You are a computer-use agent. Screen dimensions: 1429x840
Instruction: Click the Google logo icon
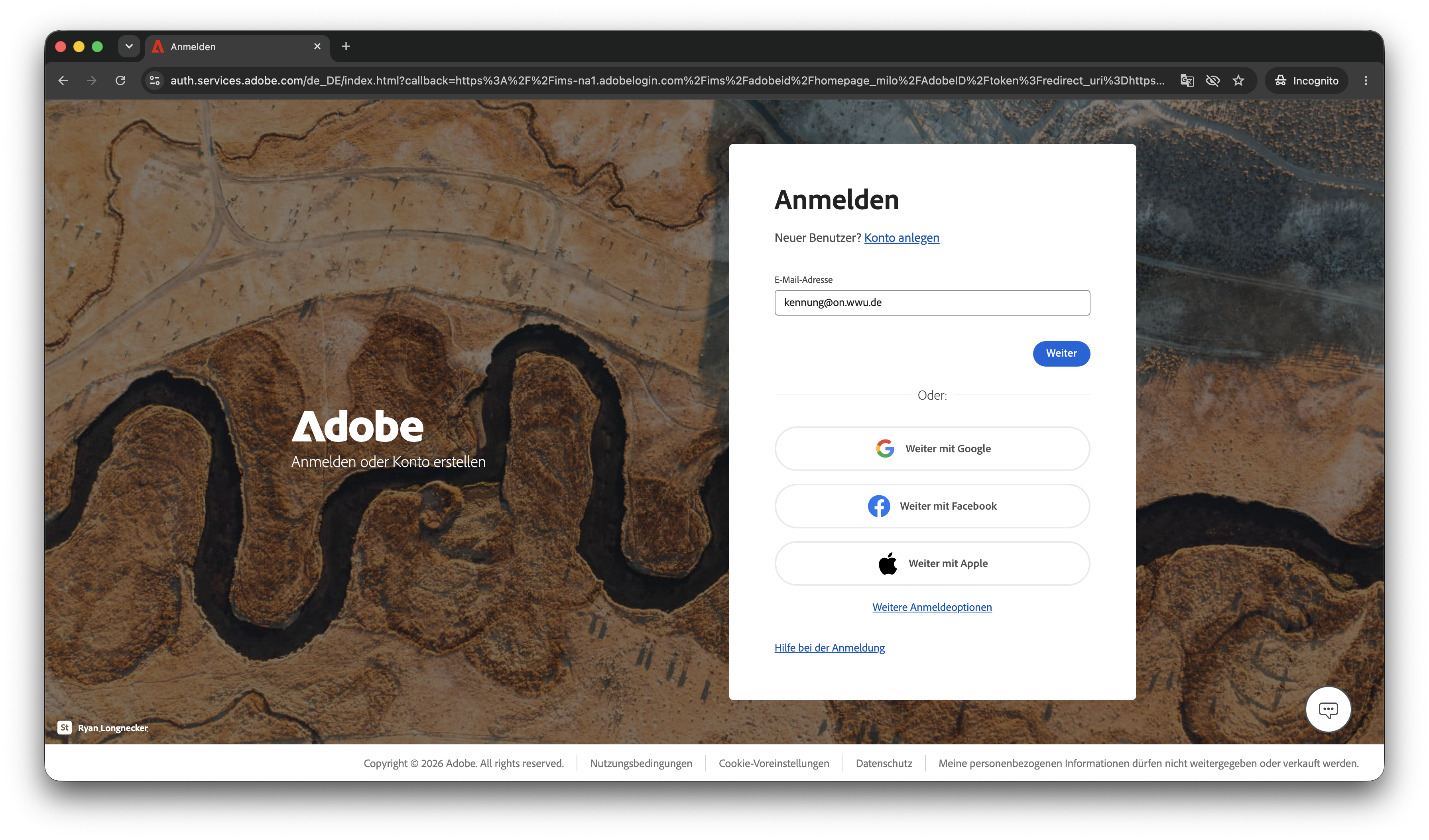(x=885, y=448)
